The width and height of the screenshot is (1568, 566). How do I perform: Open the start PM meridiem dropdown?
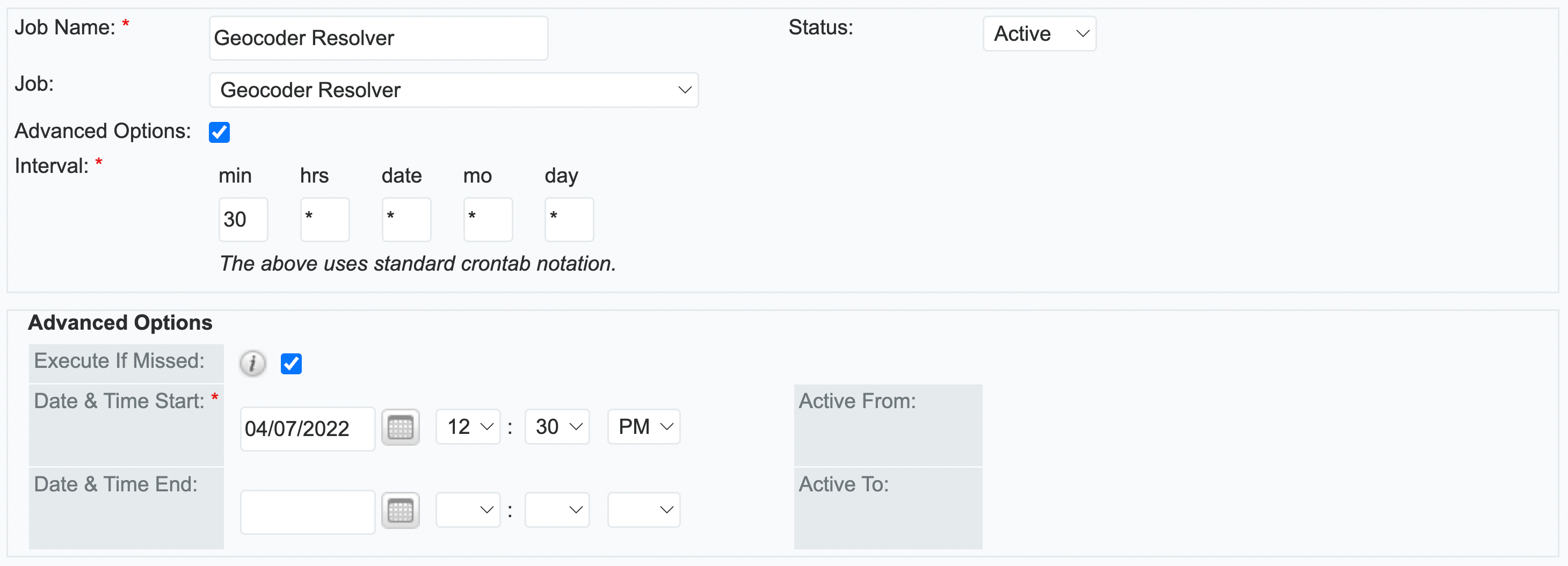click(x=643, y=426)
